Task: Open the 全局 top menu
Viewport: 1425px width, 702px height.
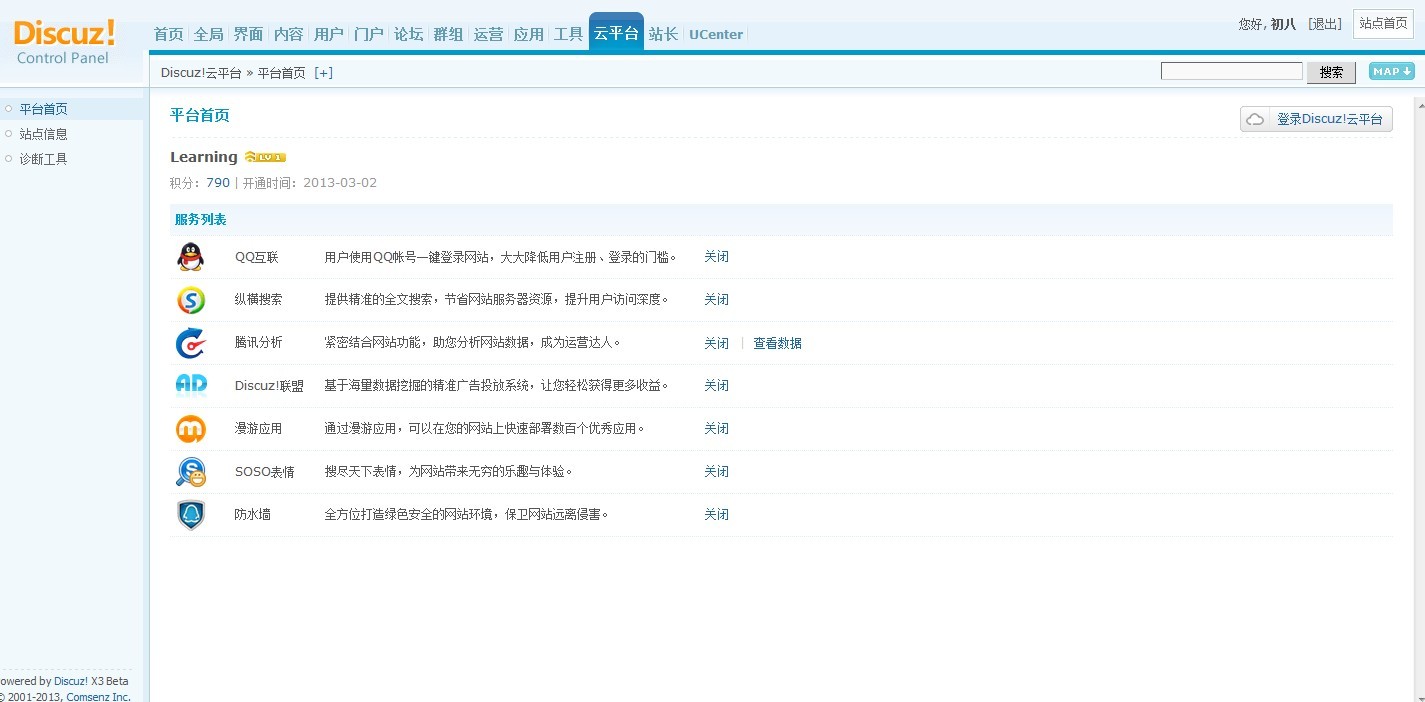Action: click(209, 34)
